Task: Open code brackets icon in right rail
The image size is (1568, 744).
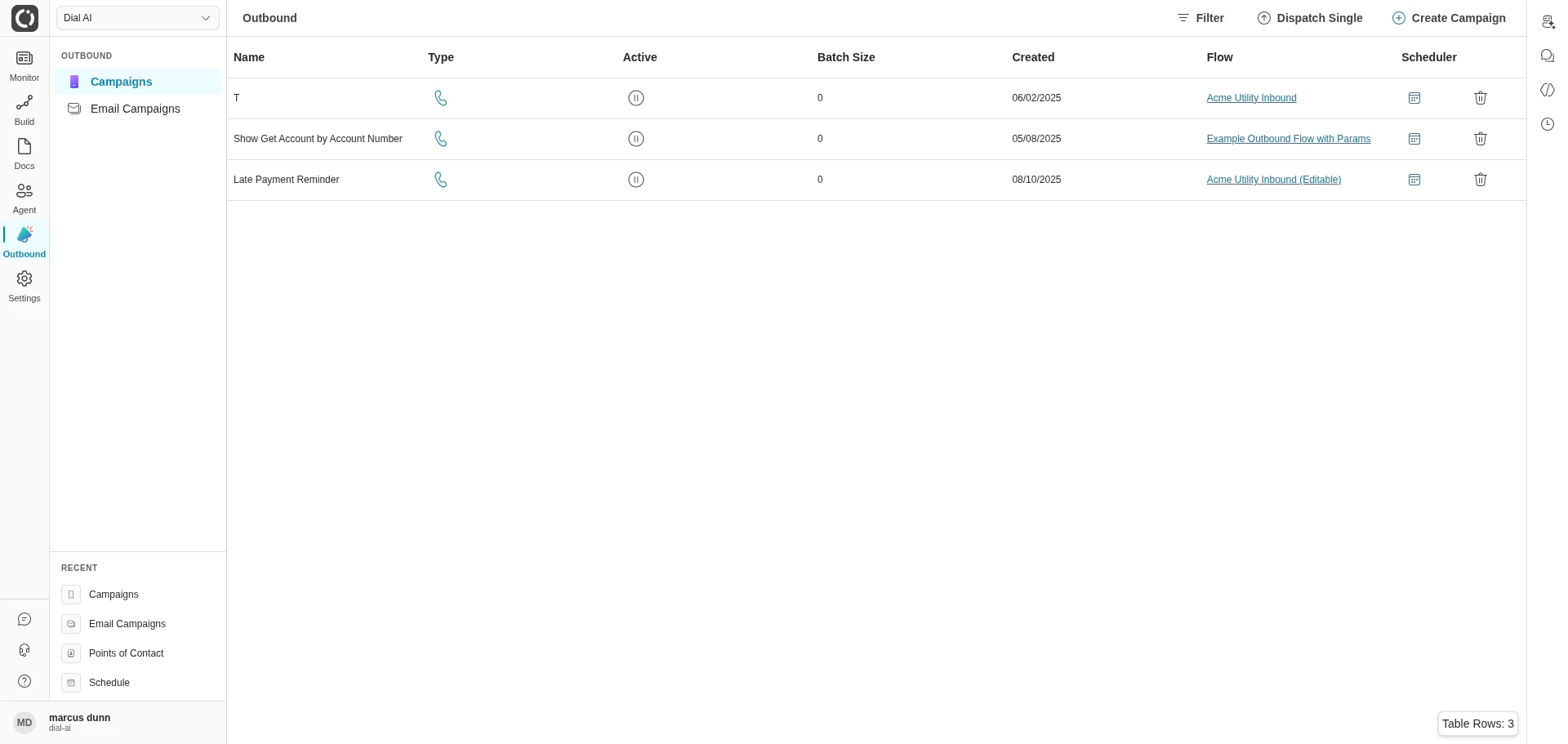Action: [x=1548, y=90]
